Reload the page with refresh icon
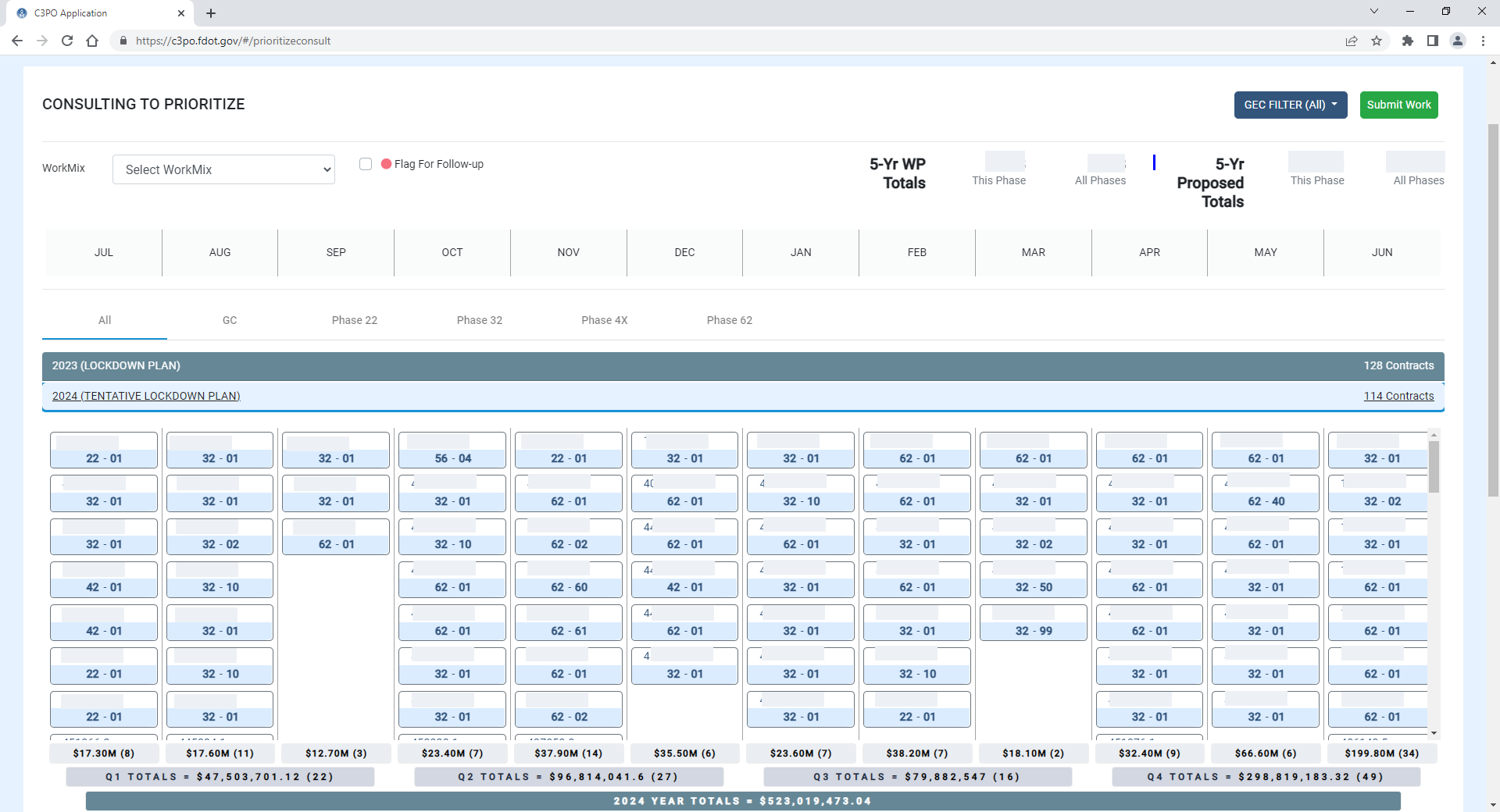Viewport: 1500px width, 812px height. point(67,41)
